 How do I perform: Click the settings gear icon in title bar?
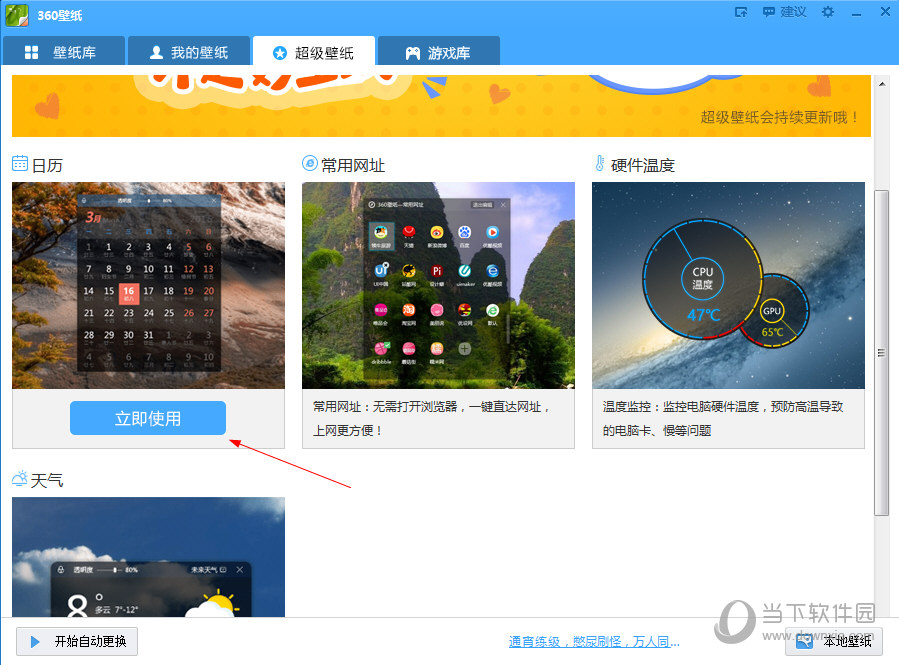coord(827,12)
